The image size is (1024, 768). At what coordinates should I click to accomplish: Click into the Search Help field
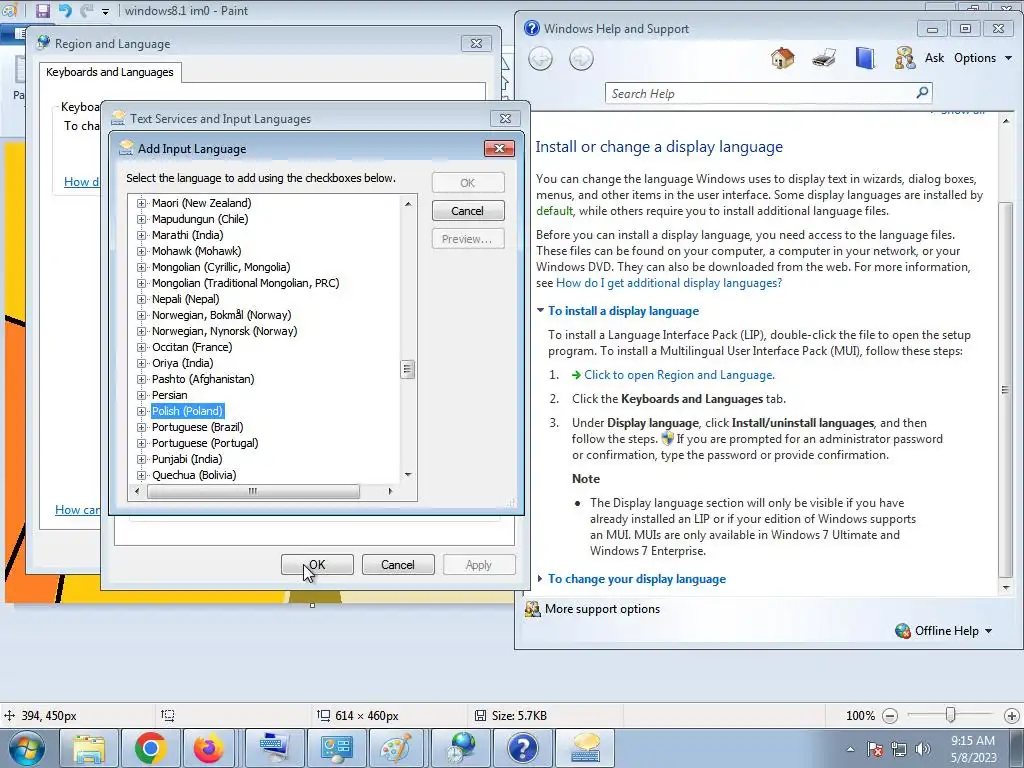click(761, 93)
